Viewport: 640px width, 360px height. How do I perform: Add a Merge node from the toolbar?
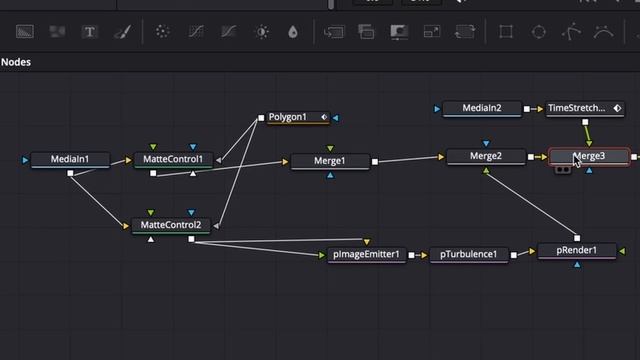334,32
